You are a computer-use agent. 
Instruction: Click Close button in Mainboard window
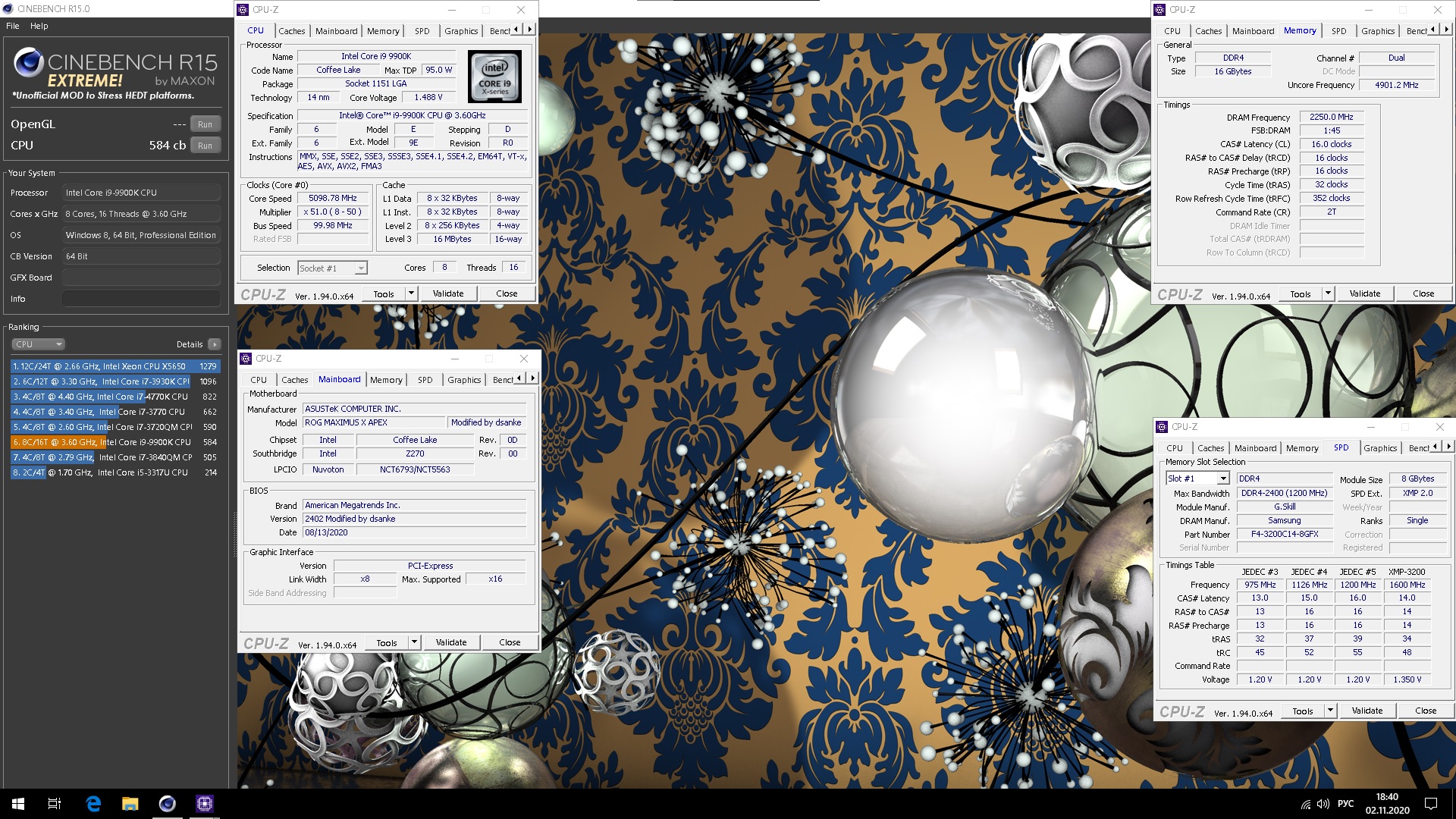510,642
